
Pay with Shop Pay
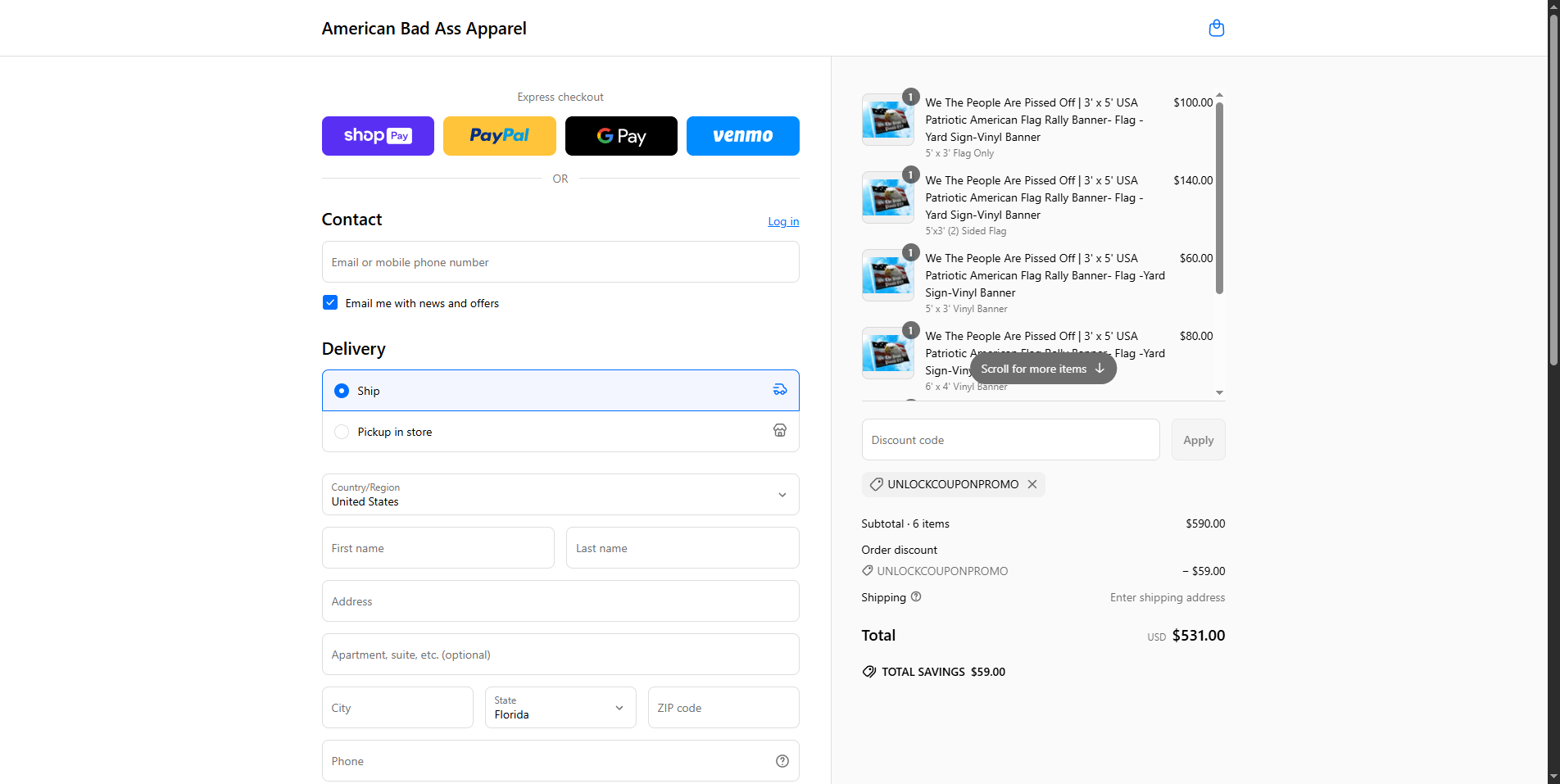coord(378,136)
